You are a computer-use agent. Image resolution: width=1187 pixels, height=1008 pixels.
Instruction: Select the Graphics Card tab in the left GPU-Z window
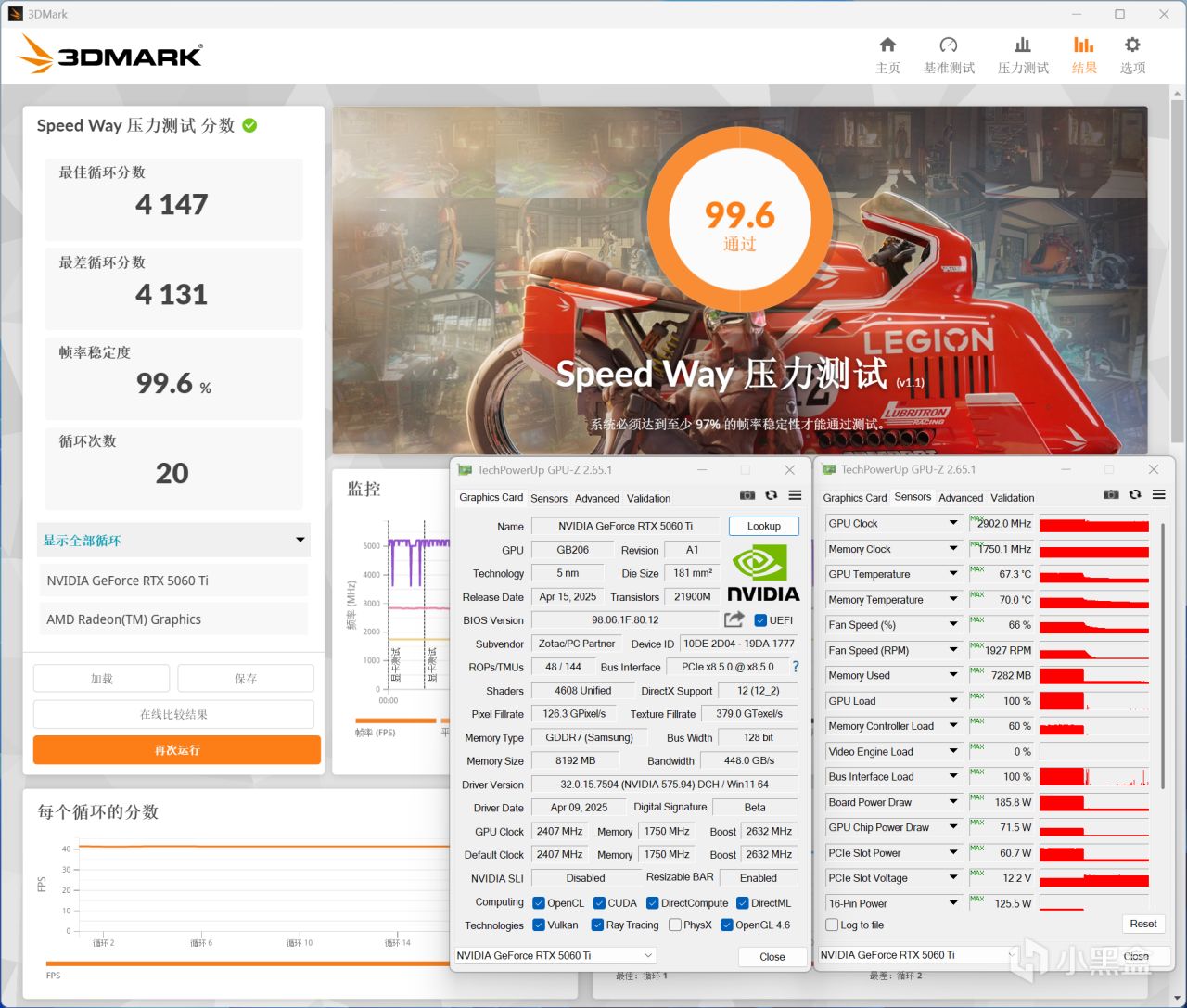[491, 498]
